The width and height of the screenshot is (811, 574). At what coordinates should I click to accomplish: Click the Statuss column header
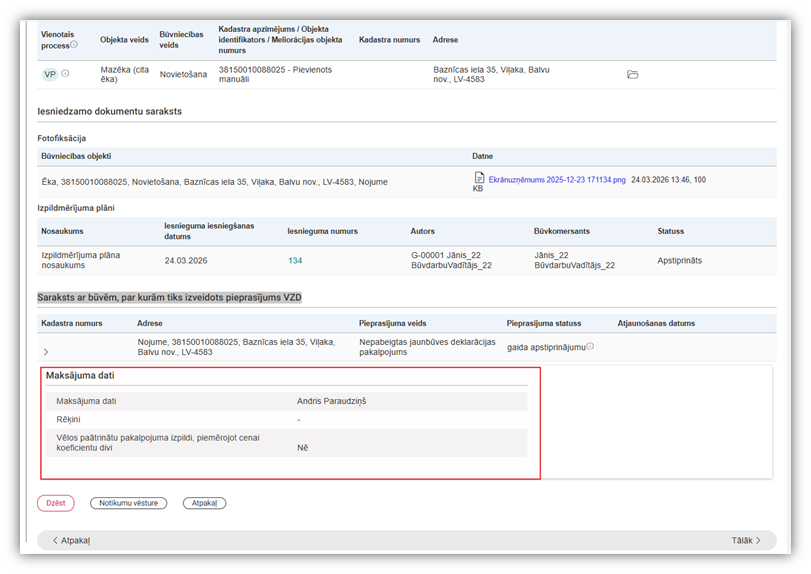[x=670, y=231]
